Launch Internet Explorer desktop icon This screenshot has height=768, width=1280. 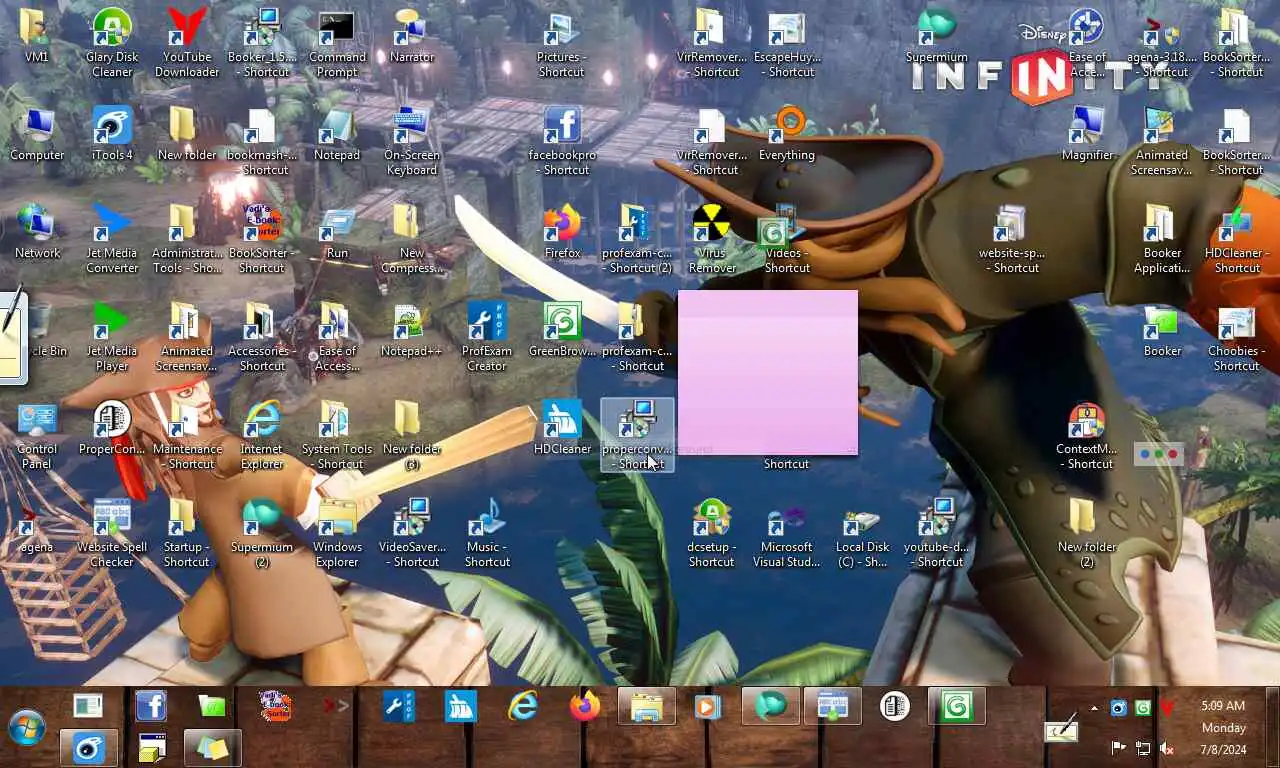[x=262, y=435]
